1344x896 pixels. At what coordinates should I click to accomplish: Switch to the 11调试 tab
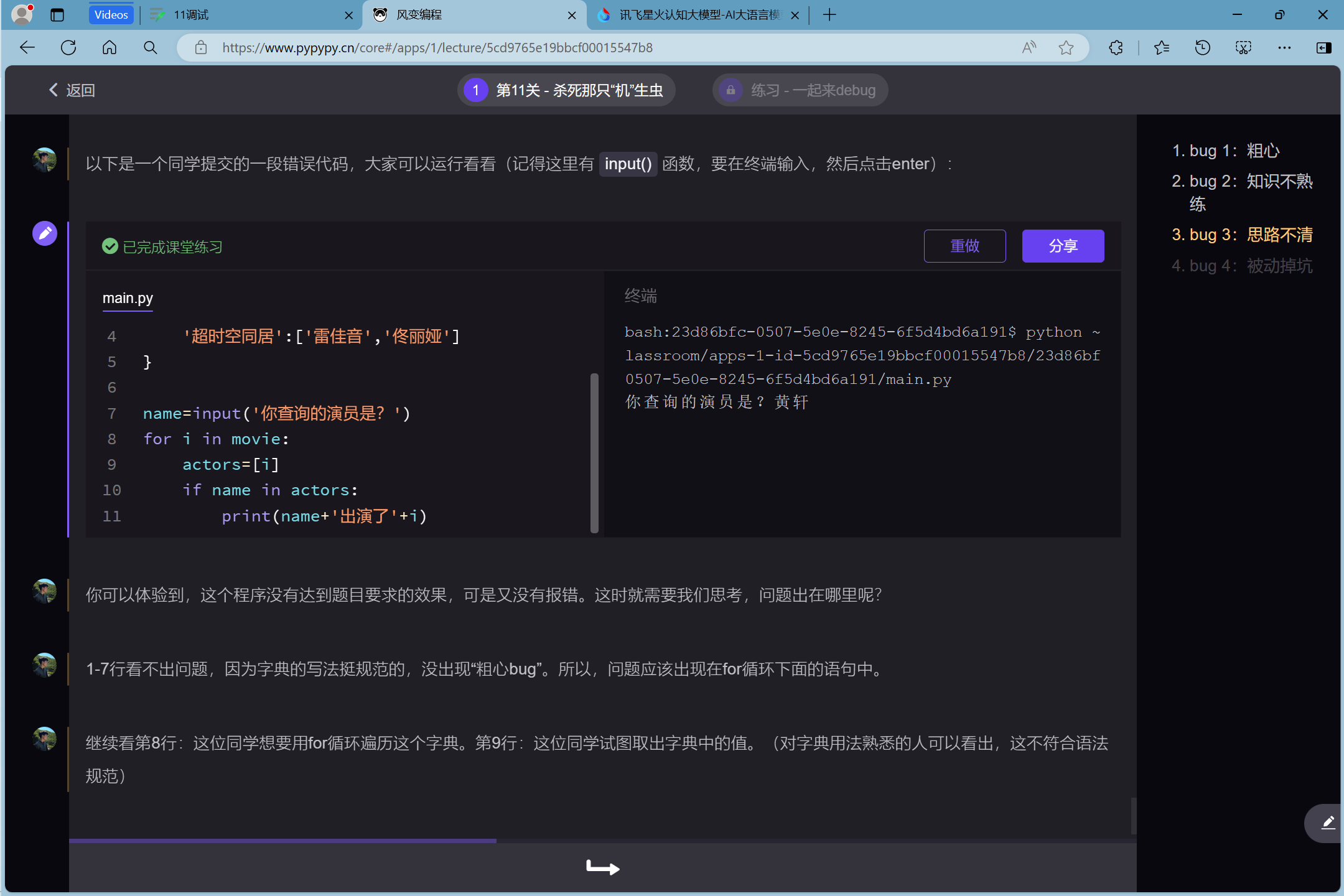pyautogui.click(x=249, y=15)
